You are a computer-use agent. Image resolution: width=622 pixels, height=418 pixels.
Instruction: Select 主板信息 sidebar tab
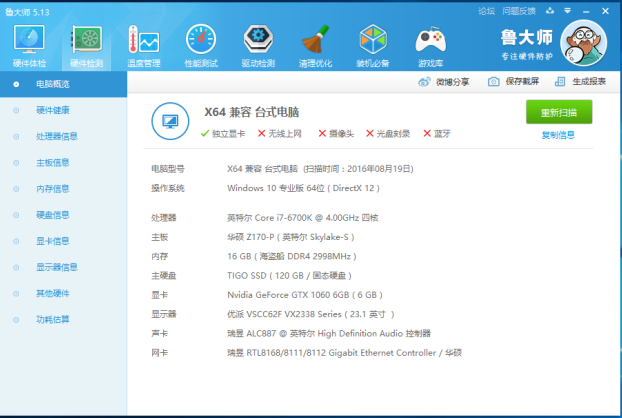point(63,163)
